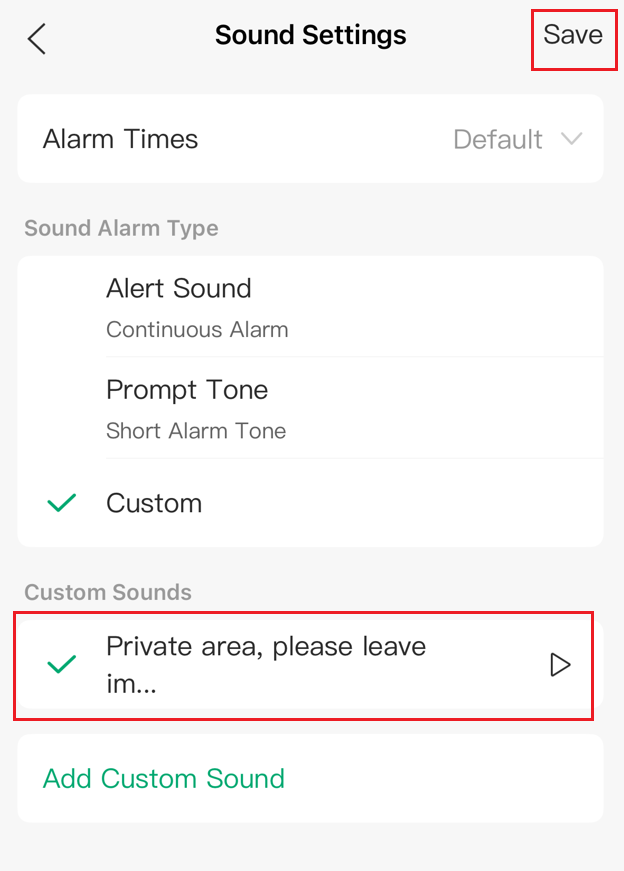Expand the Alarm Times chevron

click(x=572, y=139)
